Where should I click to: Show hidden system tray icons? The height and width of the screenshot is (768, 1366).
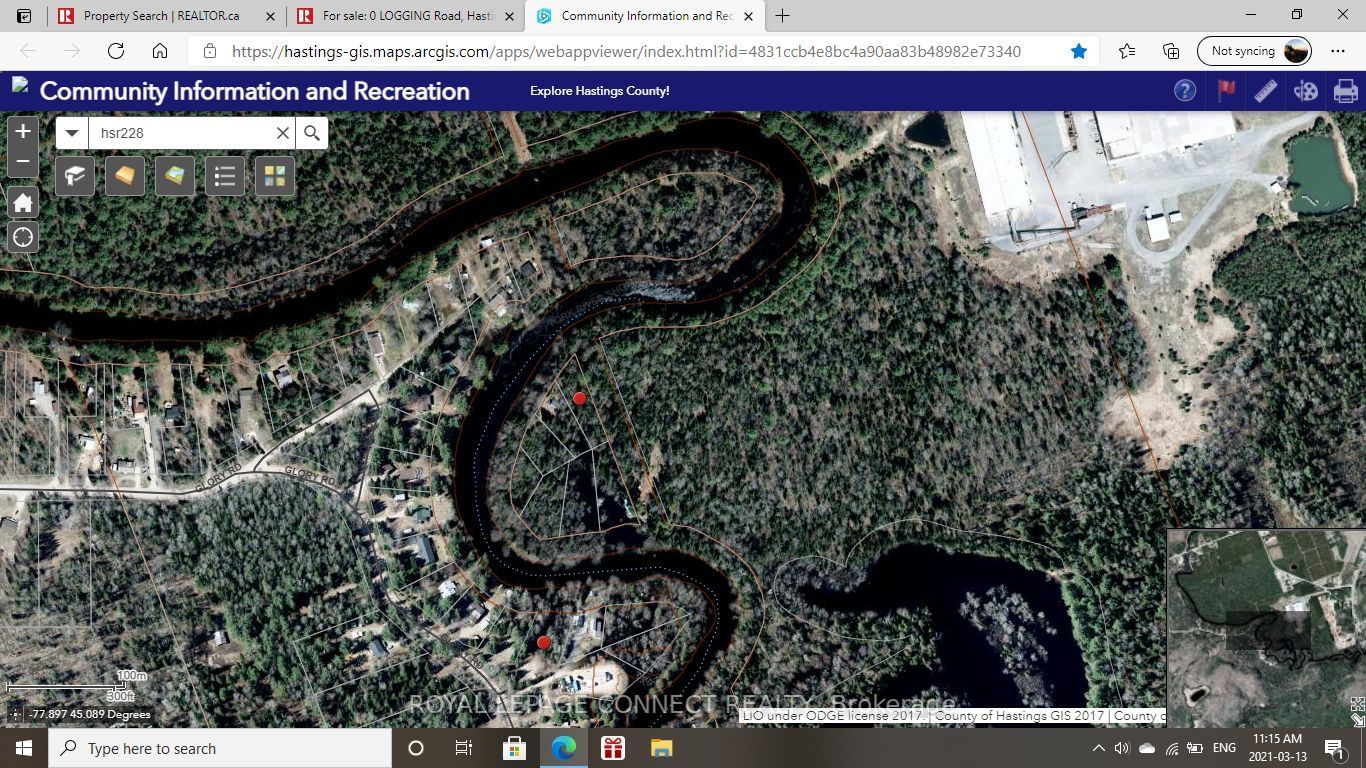pos(1098,748)
